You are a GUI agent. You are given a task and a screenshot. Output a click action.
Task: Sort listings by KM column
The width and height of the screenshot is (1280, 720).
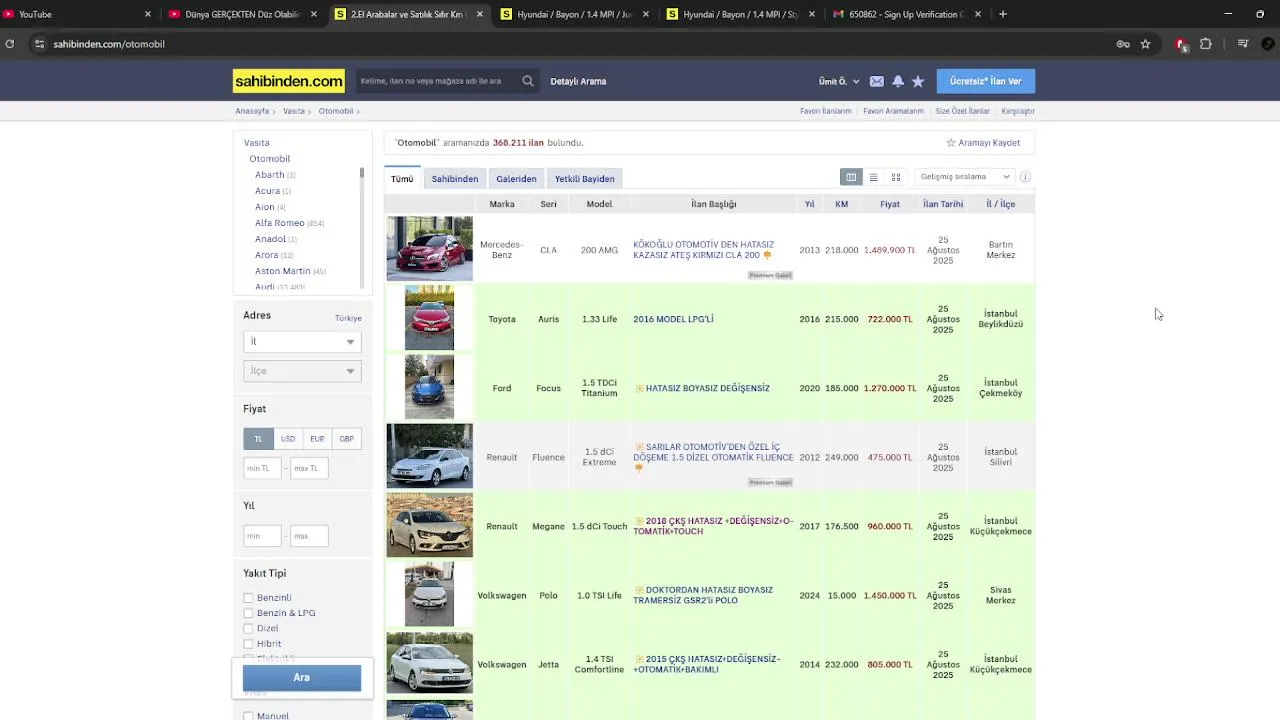842,204
